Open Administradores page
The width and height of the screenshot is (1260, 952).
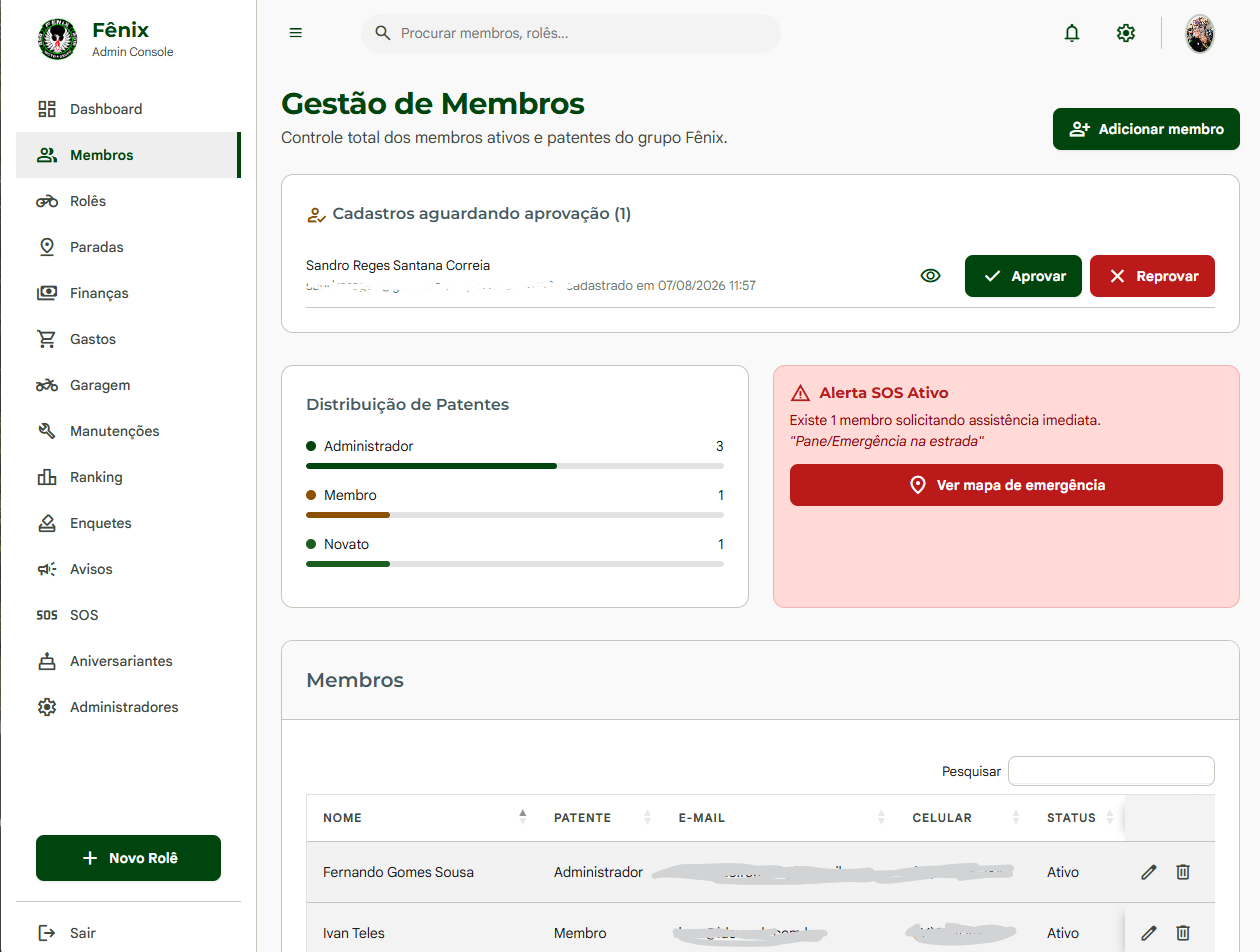(x=128, y=707)
